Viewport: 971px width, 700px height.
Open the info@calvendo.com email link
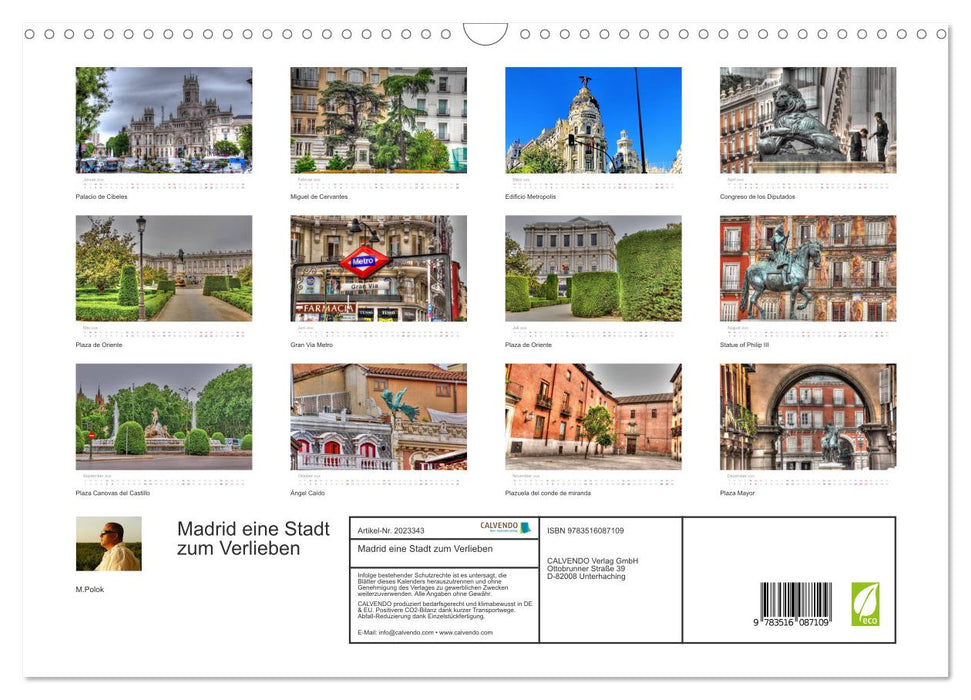[405, 633]
